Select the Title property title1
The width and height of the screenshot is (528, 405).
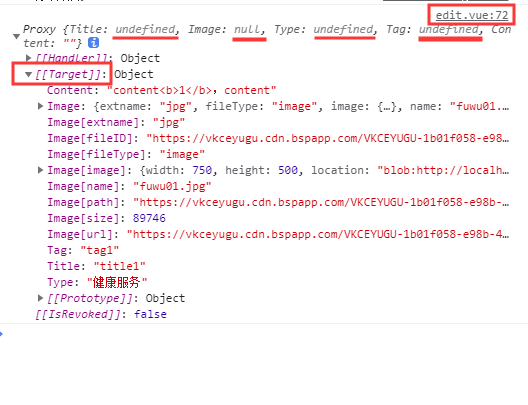(x=96, y=266)
